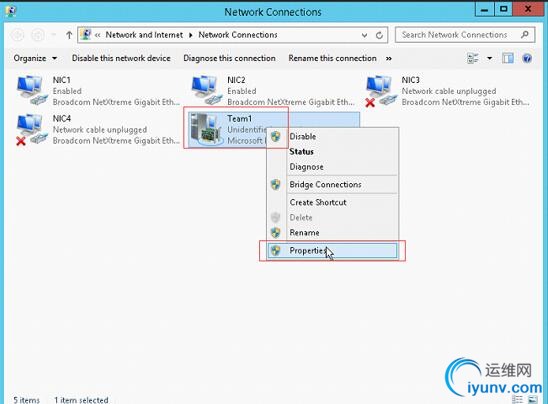The width and height of the screenshot is (548, 404).
Task: Select the NIC3 unplugged adapter icon
Action: point(381,91)
